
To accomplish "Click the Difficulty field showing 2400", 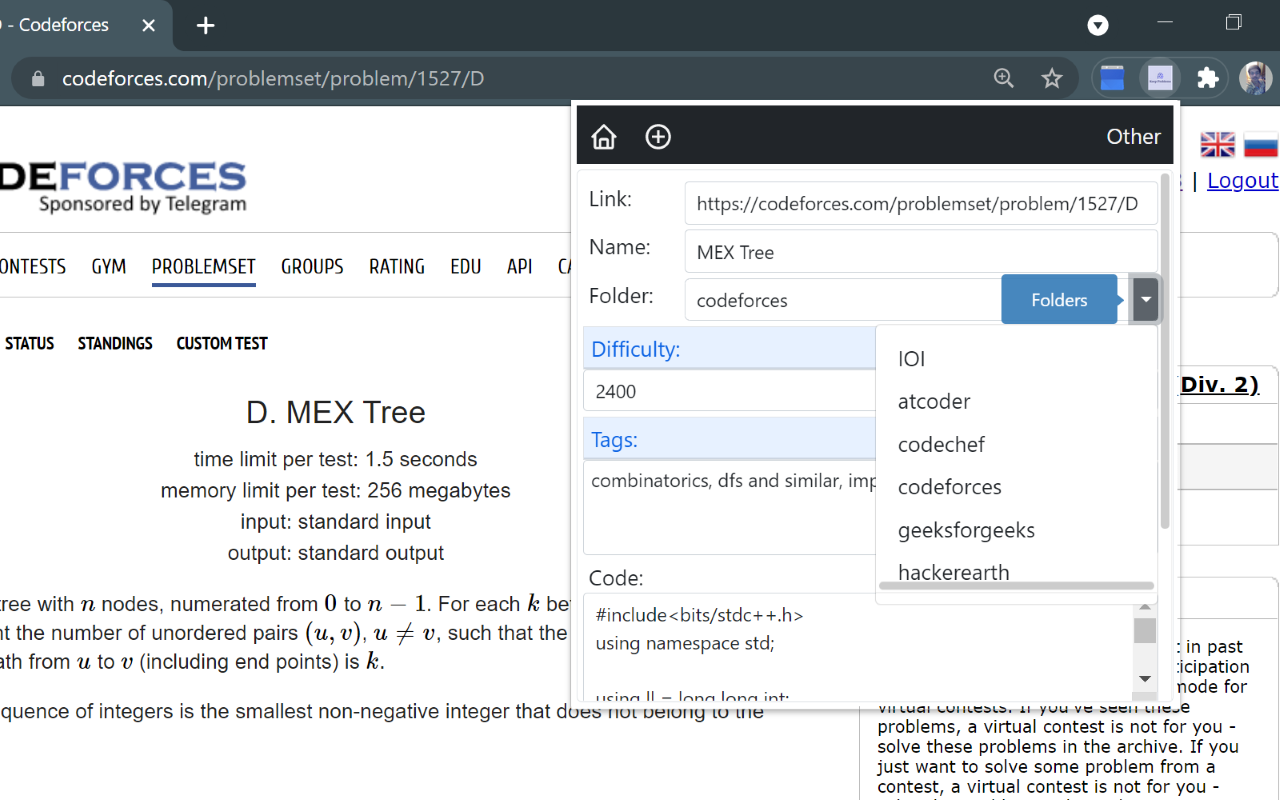I will pos(729,391).
